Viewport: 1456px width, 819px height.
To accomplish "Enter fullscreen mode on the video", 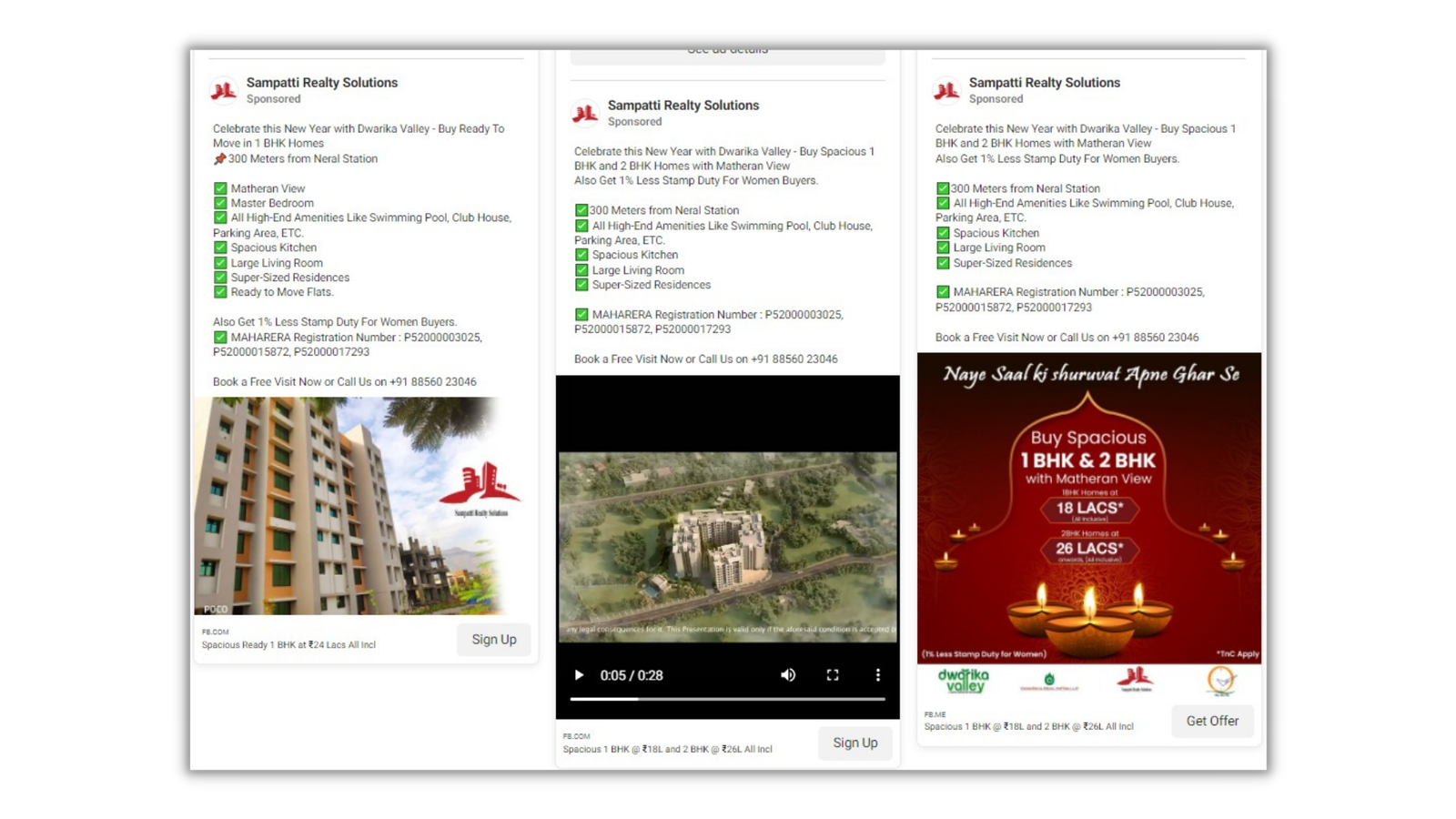I will tap(833, 675).
